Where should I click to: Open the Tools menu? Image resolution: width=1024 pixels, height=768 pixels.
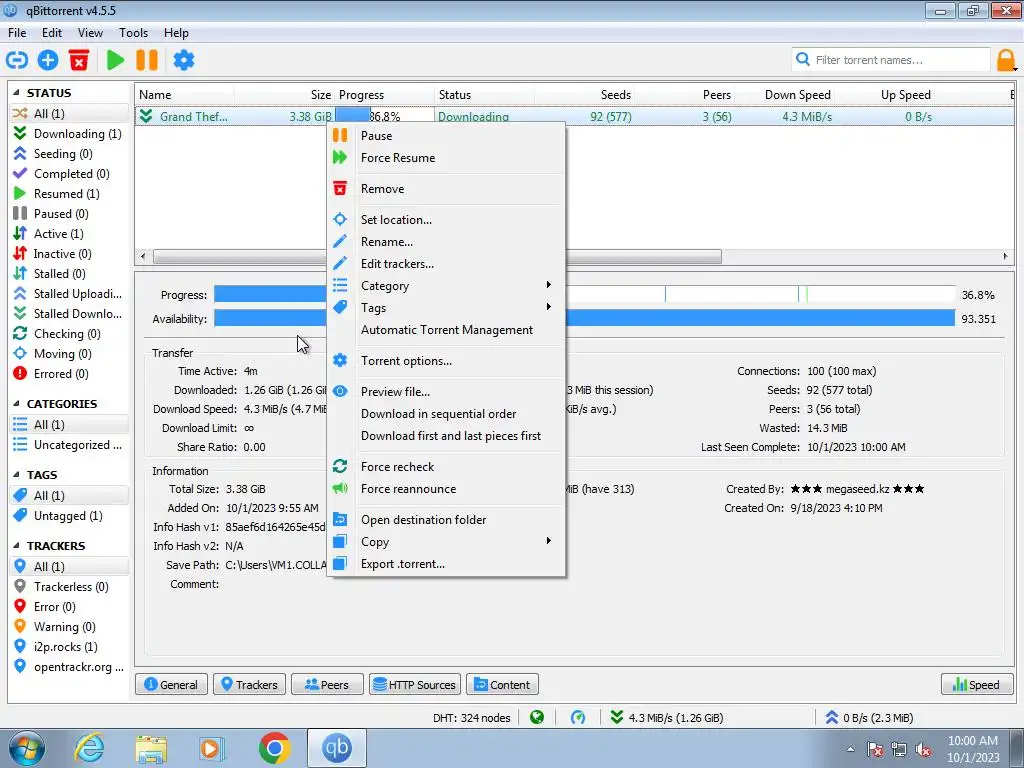click(133, 33)
